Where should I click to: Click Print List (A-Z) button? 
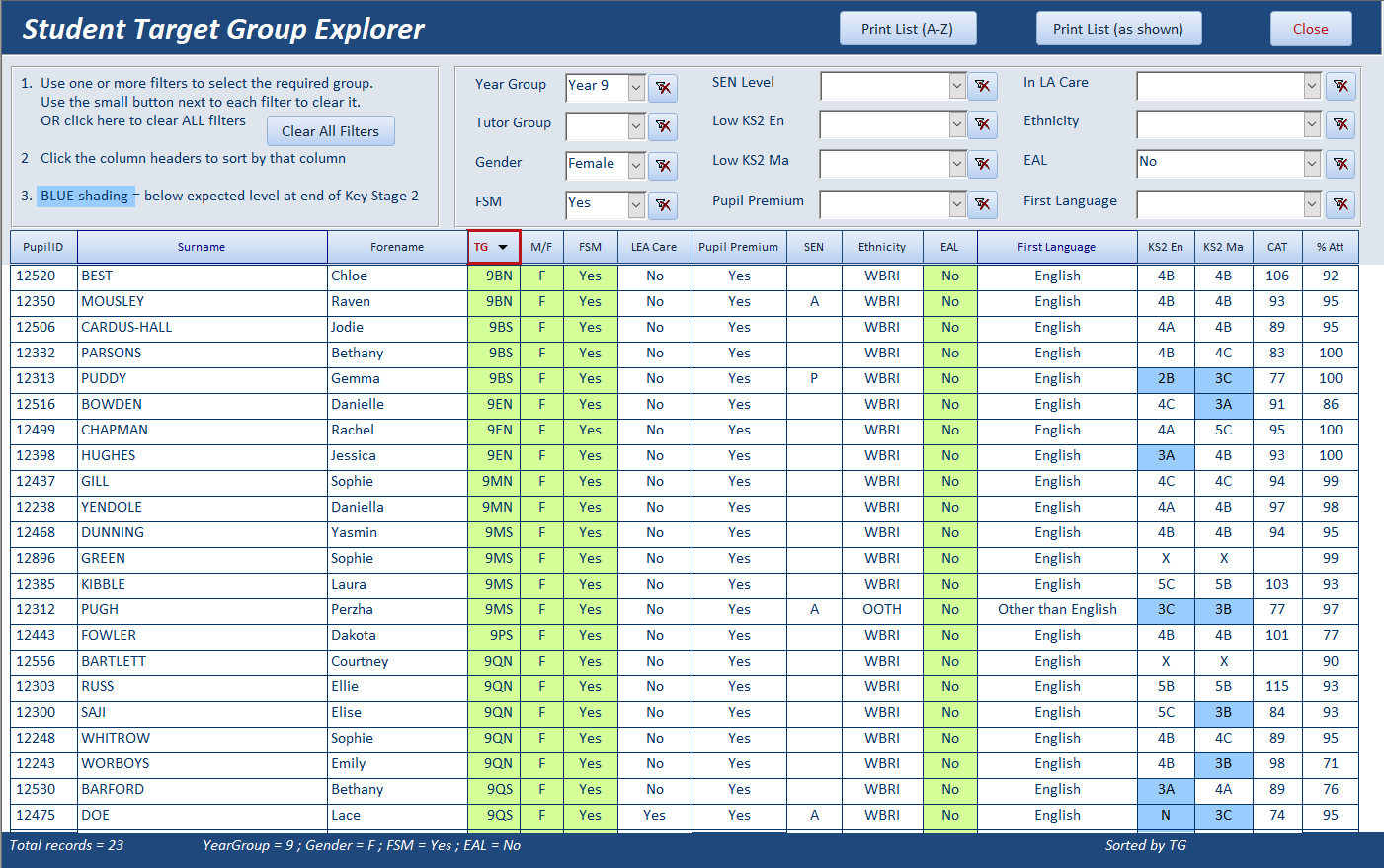point(908,29)
